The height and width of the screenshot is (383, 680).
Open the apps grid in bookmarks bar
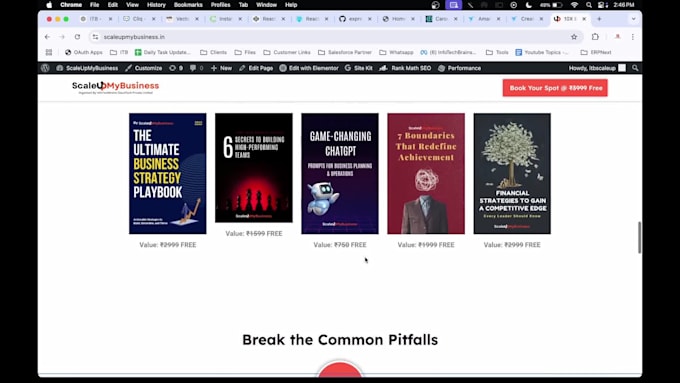pyautogui.click(x=49, y=52)
